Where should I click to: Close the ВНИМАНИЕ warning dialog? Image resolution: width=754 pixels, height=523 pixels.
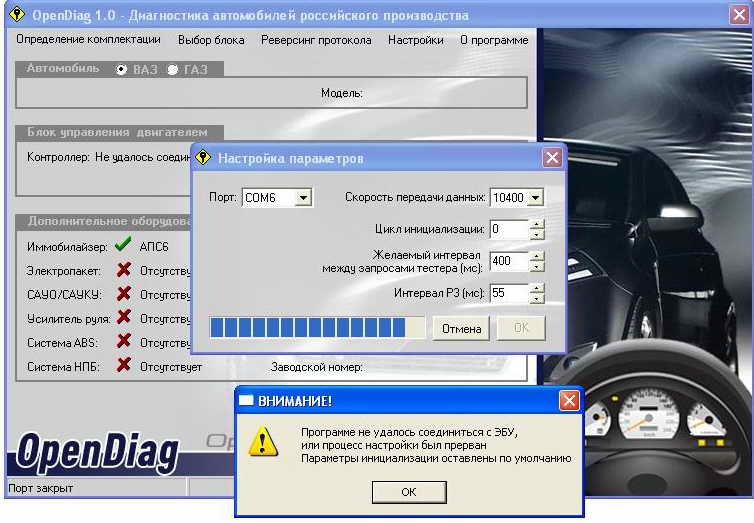(569, 400)
